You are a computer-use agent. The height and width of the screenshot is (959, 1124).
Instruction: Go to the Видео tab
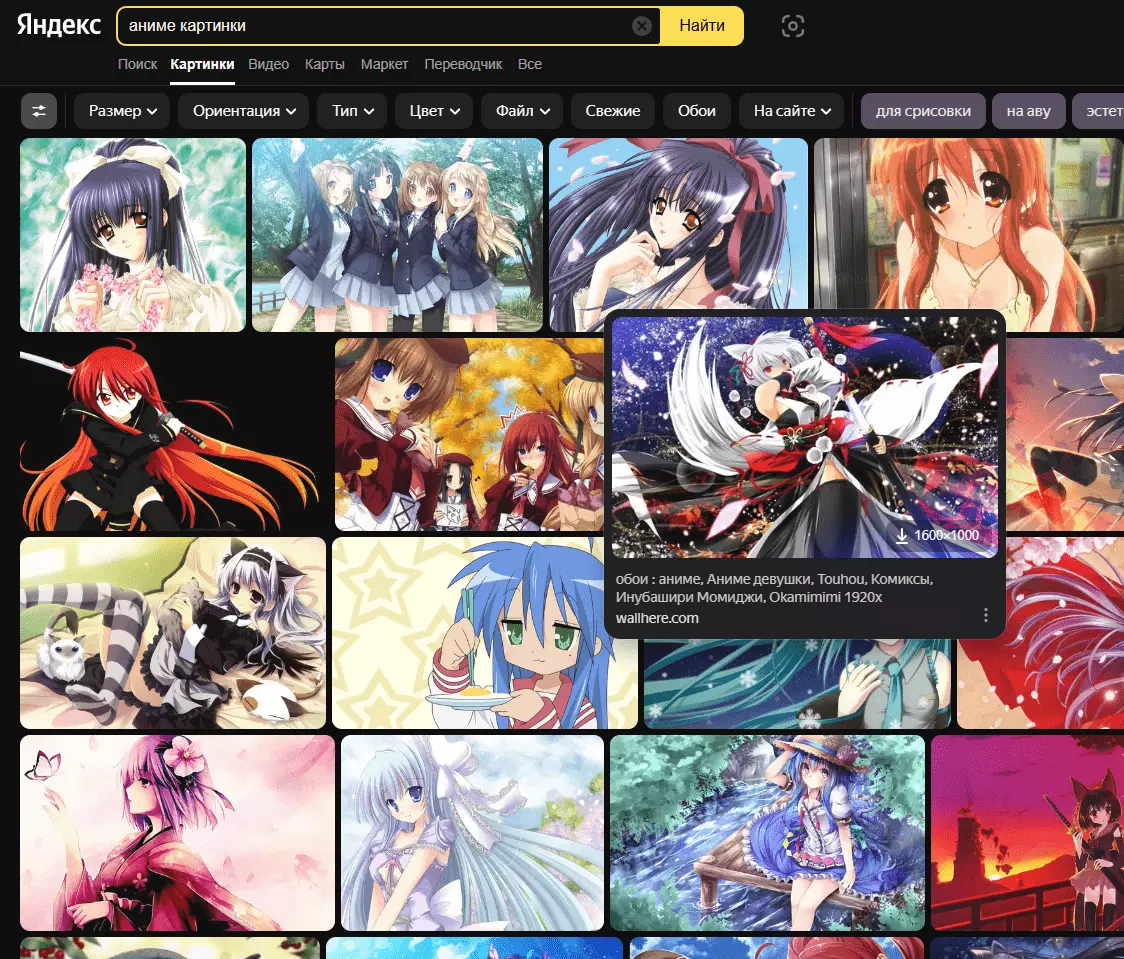(268, 64)
